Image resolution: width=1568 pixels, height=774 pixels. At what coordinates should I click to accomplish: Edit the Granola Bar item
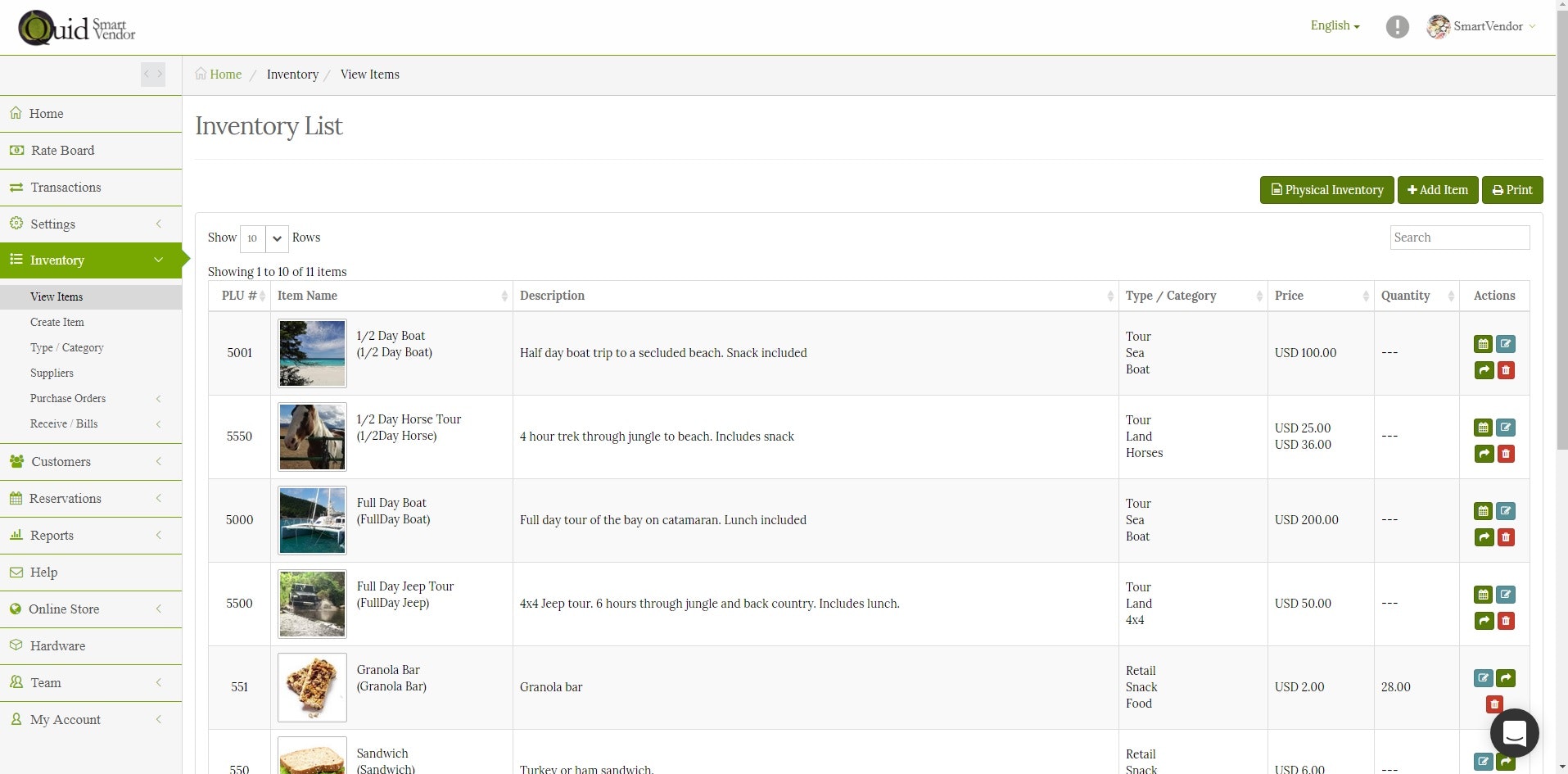(x=1484, y=678)
